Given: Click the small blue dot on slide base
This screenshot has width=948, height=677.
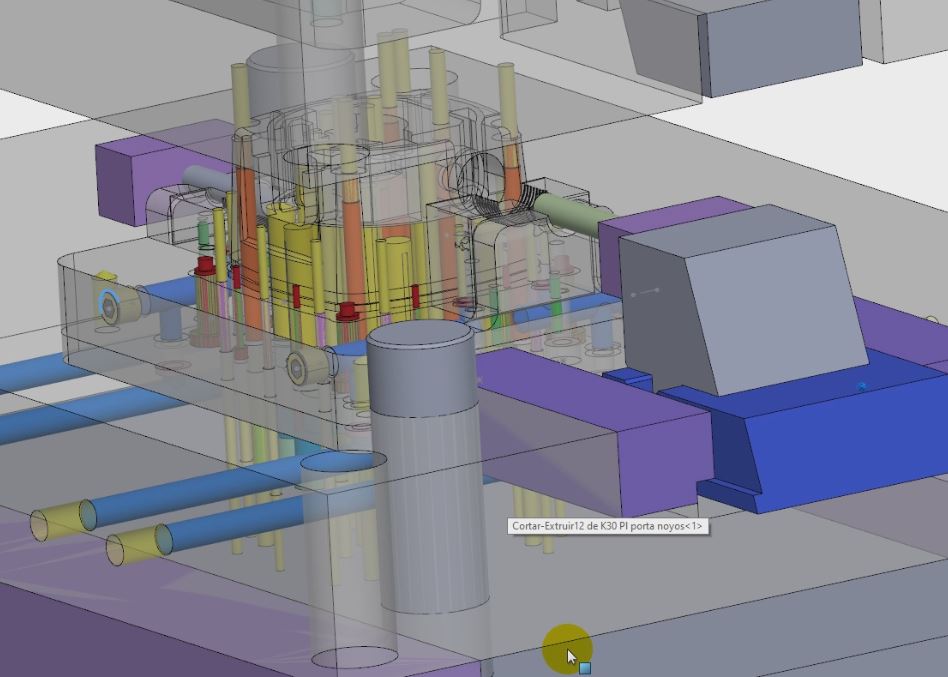Looking at the screenshot, I should pos(862,385).
